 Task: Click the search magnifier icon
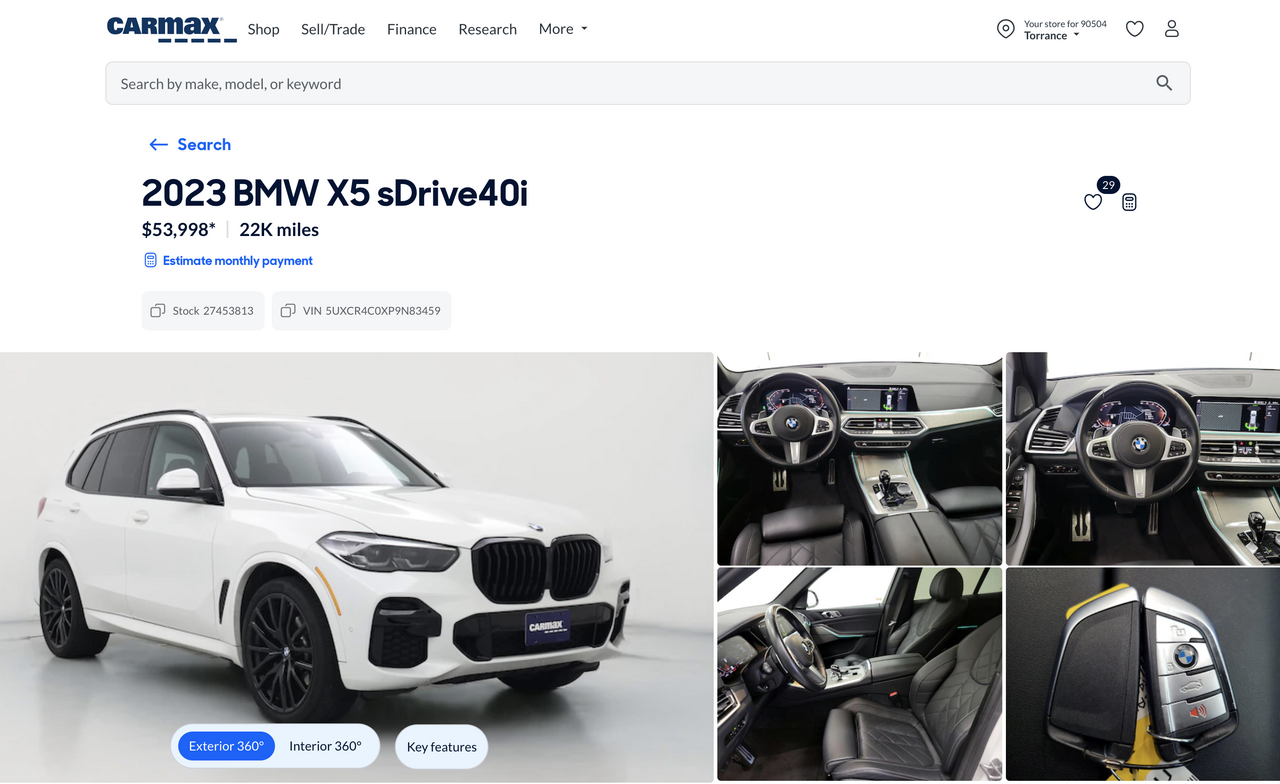pos(1164,83)
